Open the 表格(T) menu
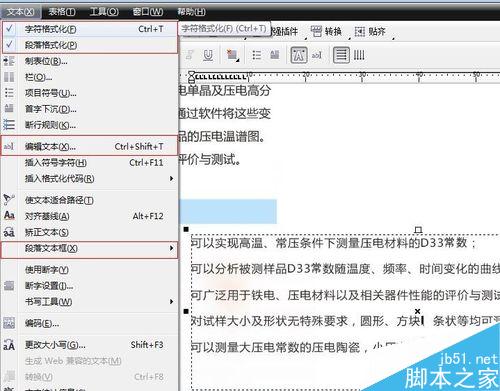This screenshot has height=391, width=500. coord(62,12)
